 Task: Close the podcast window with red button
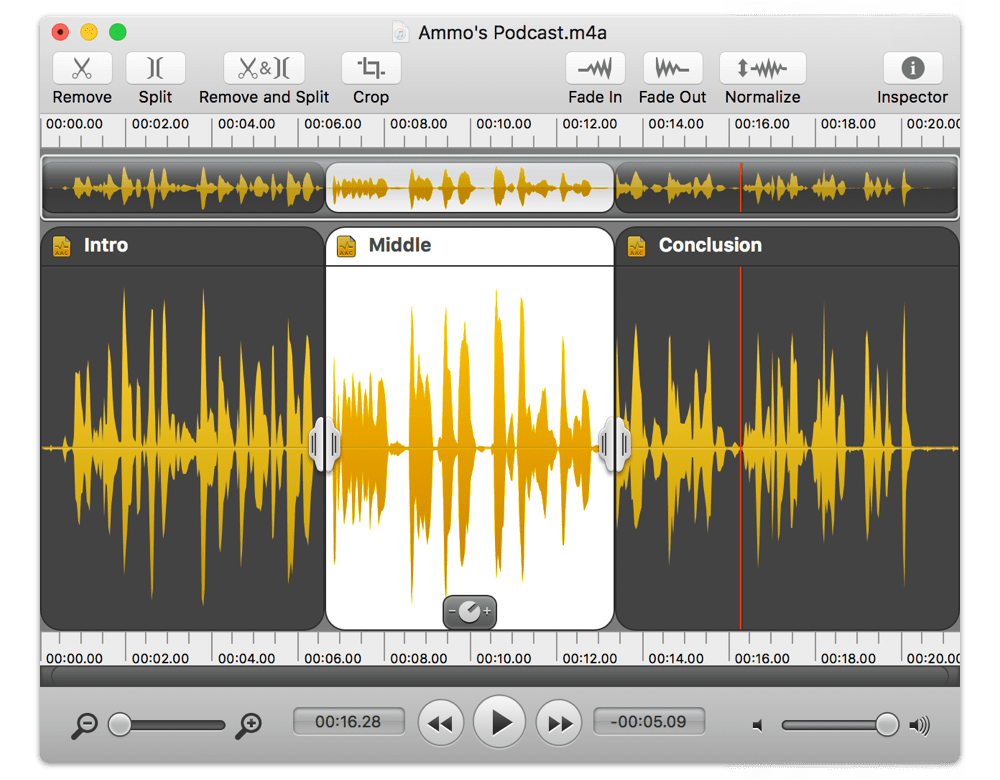60,32
